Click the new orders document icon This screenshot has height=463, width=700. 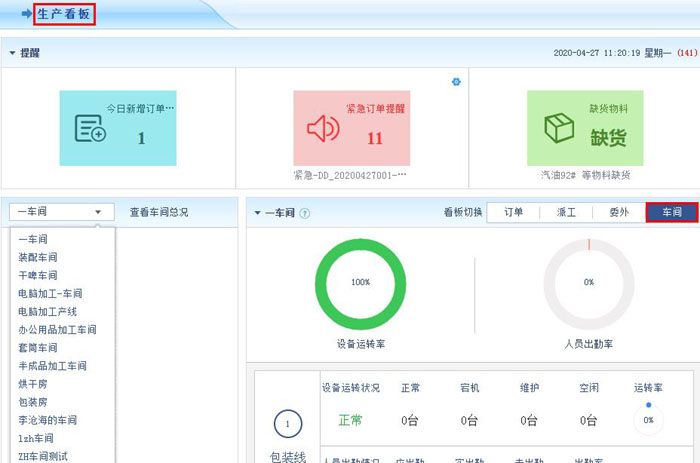coord(90,129)
